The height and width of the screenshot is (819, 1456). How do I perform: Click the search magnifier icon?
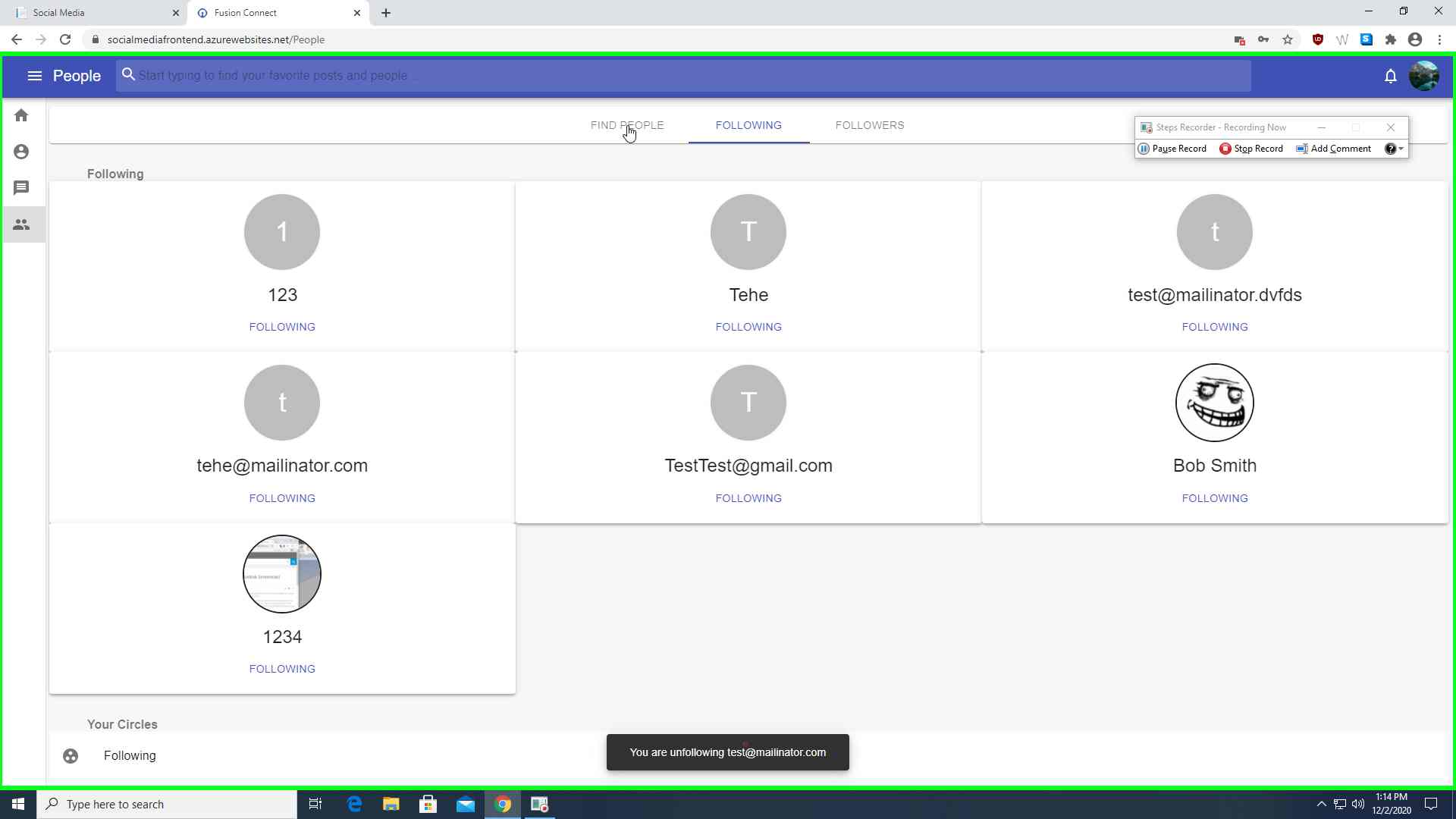pos(128,74)
